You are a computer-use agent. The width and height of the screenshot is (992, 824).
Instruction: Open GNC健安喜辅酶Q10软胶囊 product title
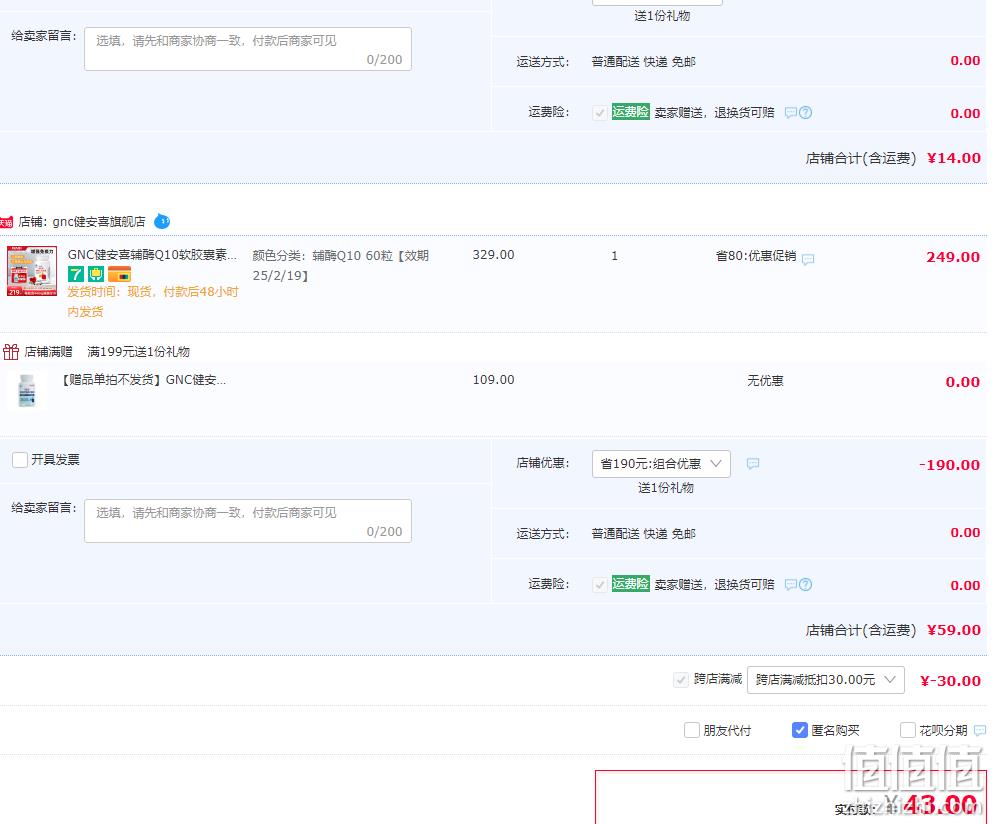(x=152, y=254)
